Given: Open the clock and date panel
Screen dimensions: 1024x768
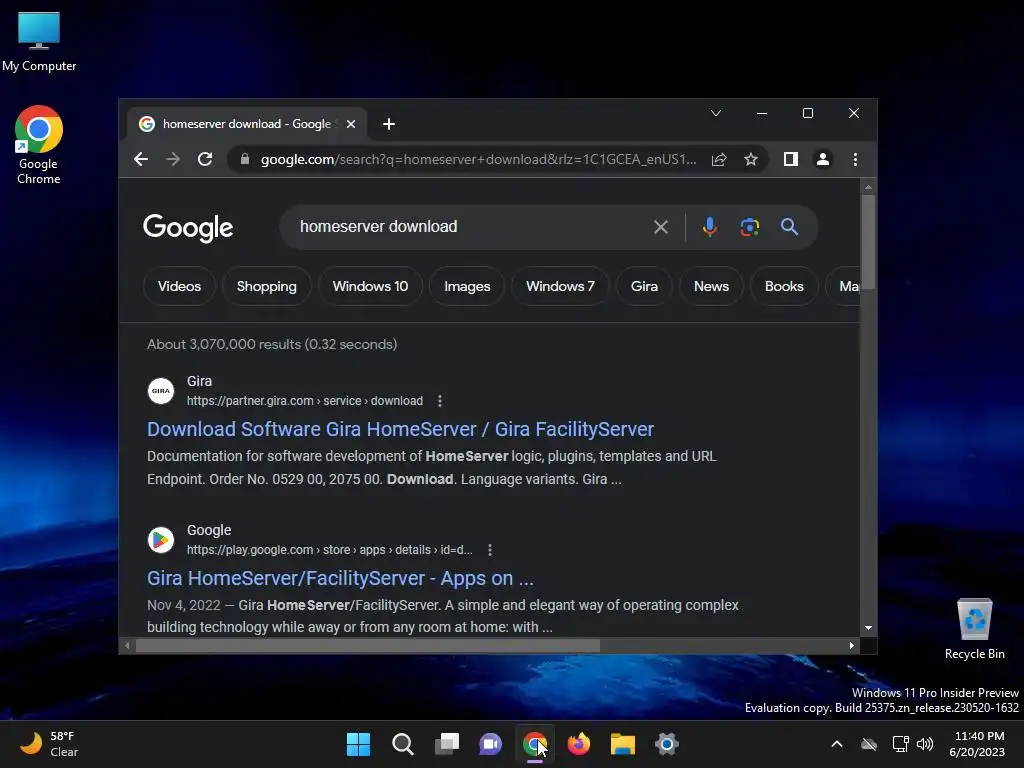Looking at the screenshot, I should [x=978, y=744].
